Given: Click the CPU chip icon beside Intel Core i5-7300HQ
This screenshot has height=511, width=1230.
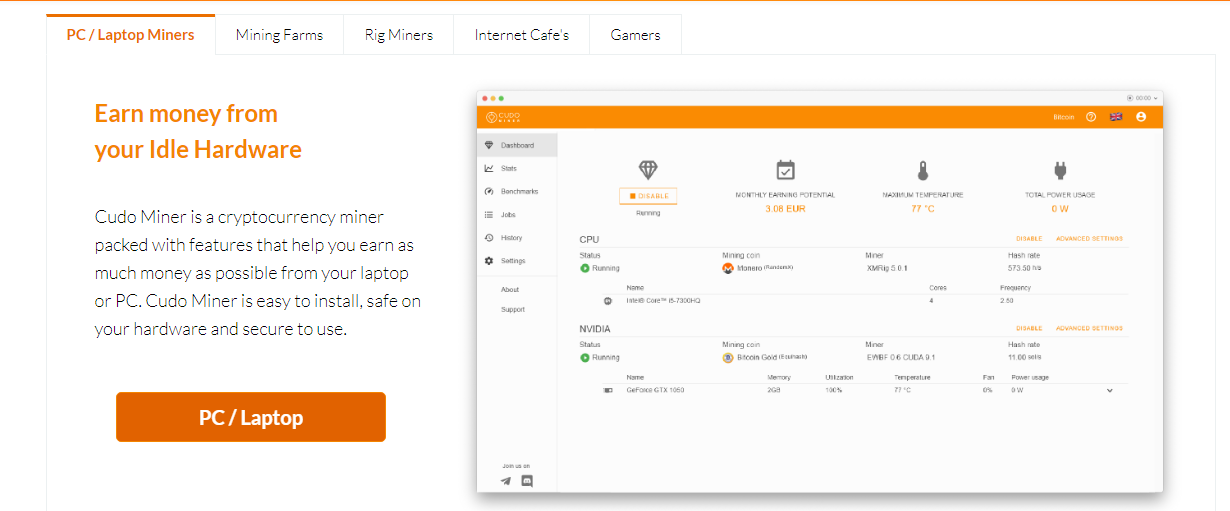Looking at the screenshot, I should [607, 300].
